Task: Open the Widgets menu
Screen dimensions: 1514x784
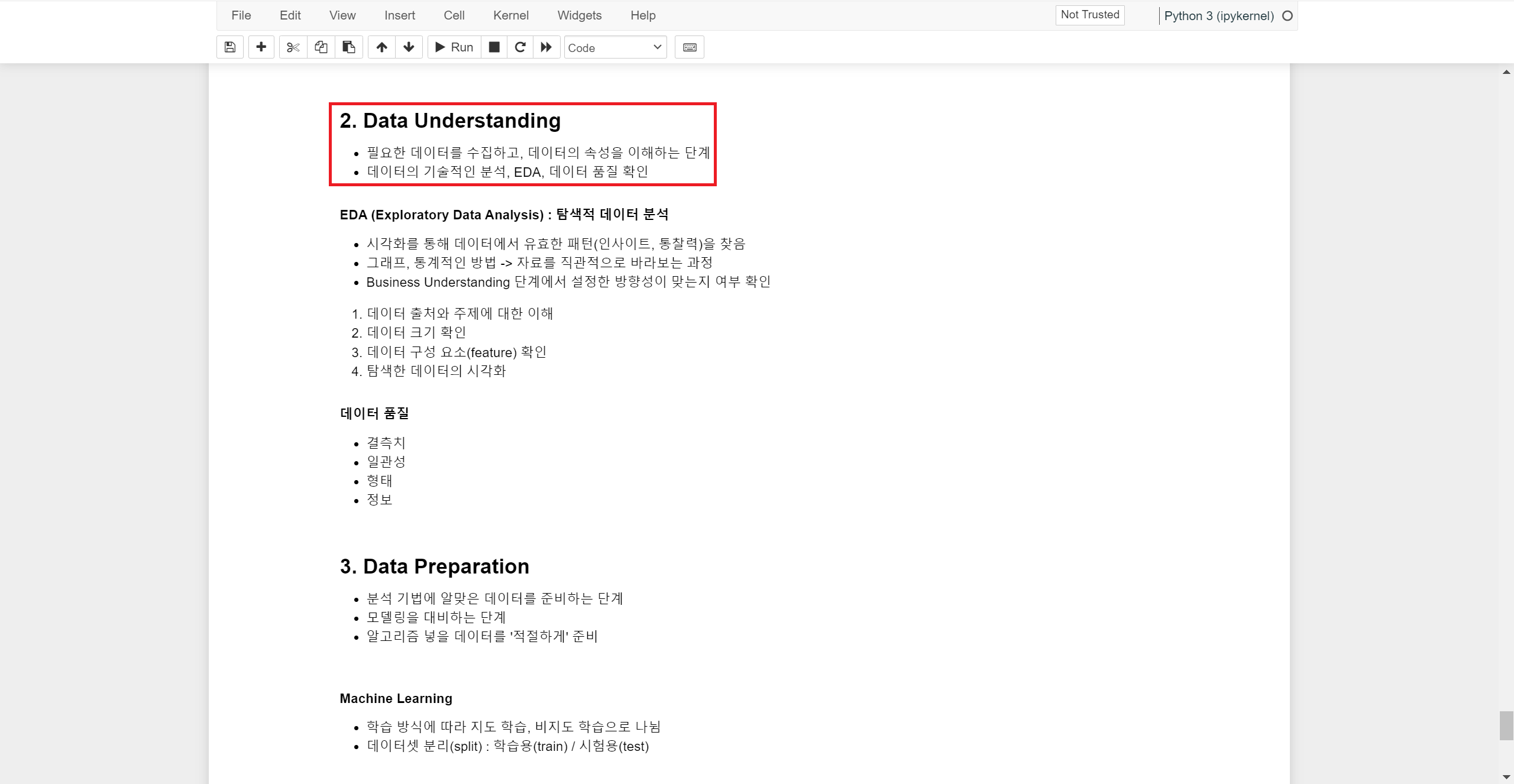Action: coord(579,15)
